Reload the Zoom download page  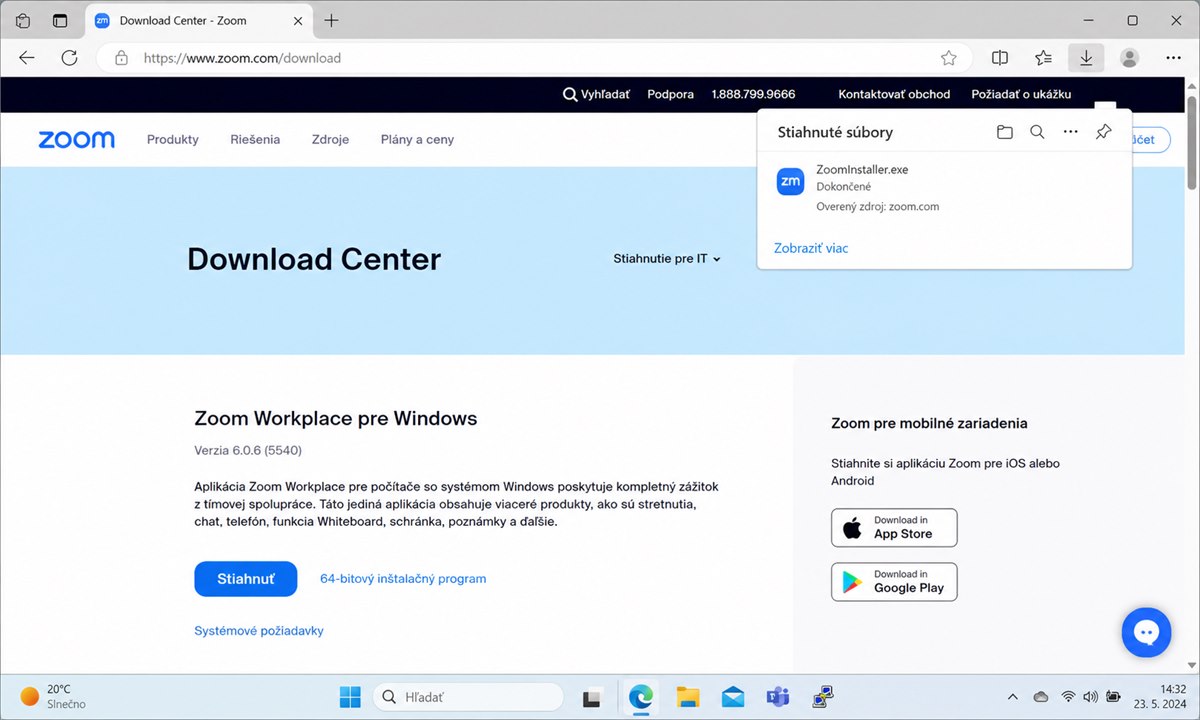point(69,58)
